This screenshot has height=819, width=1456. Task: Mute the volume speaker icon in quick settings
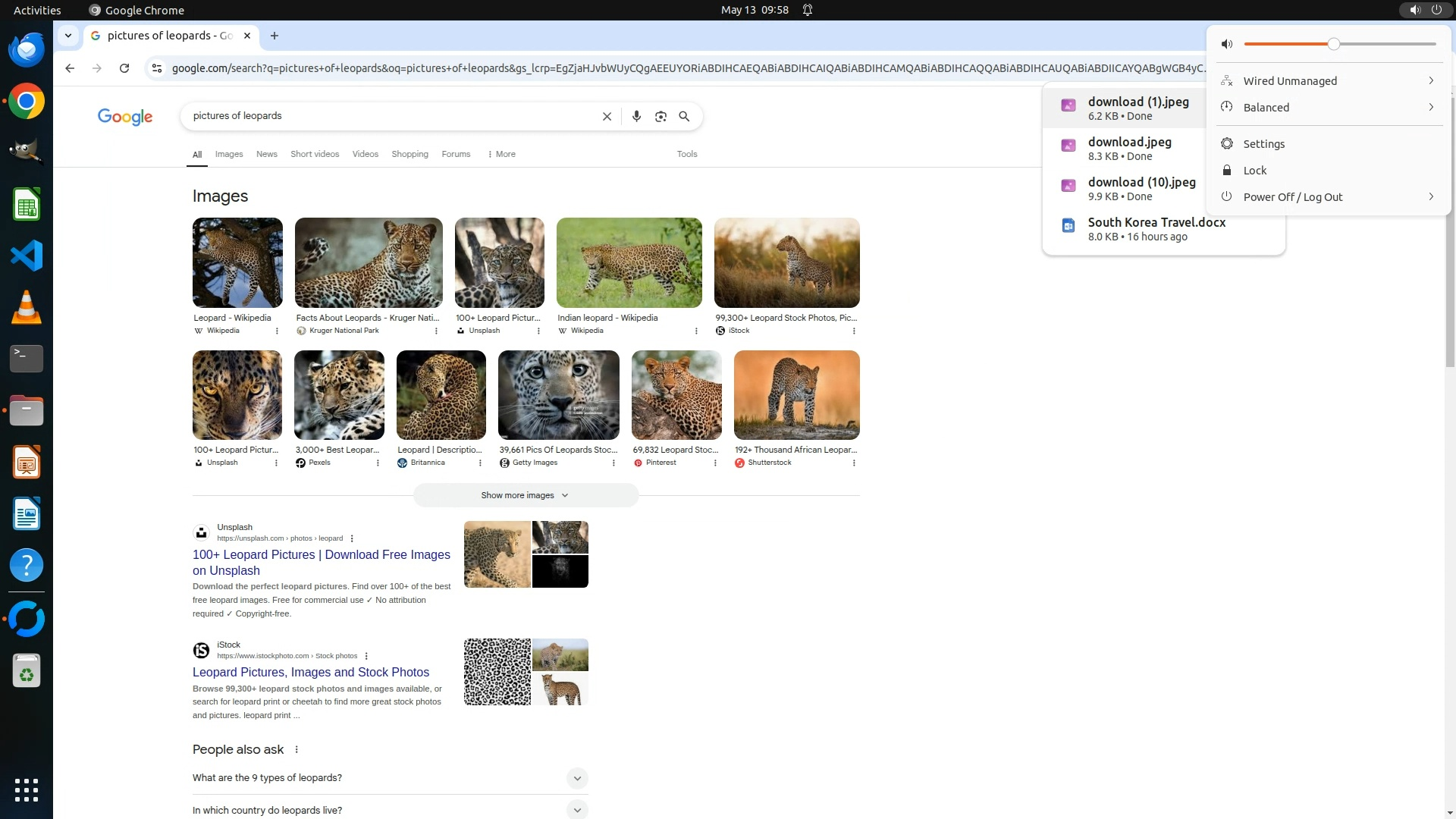point(1227,44)
